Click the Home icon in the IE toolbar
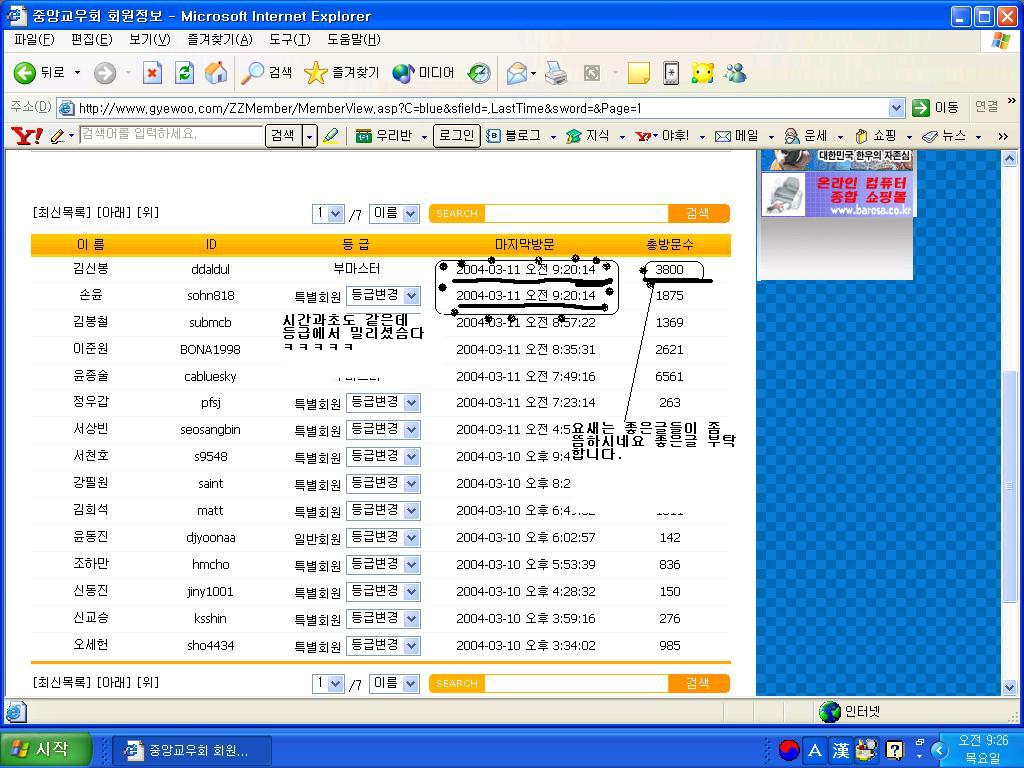1024x768 pixels. 215,73
